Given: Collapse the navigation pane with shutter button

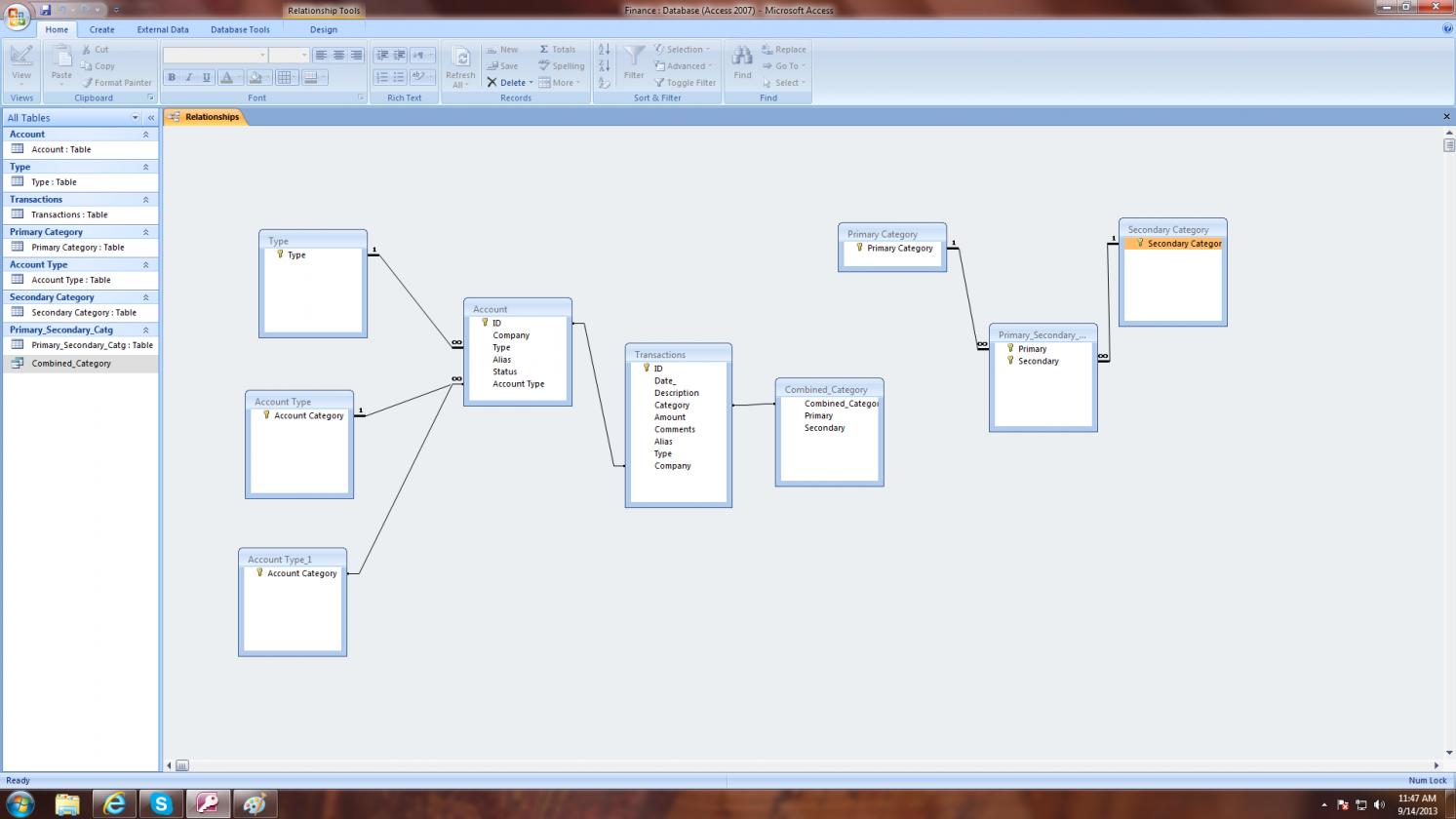Looking at the screenshot, I should pos(151,118).
